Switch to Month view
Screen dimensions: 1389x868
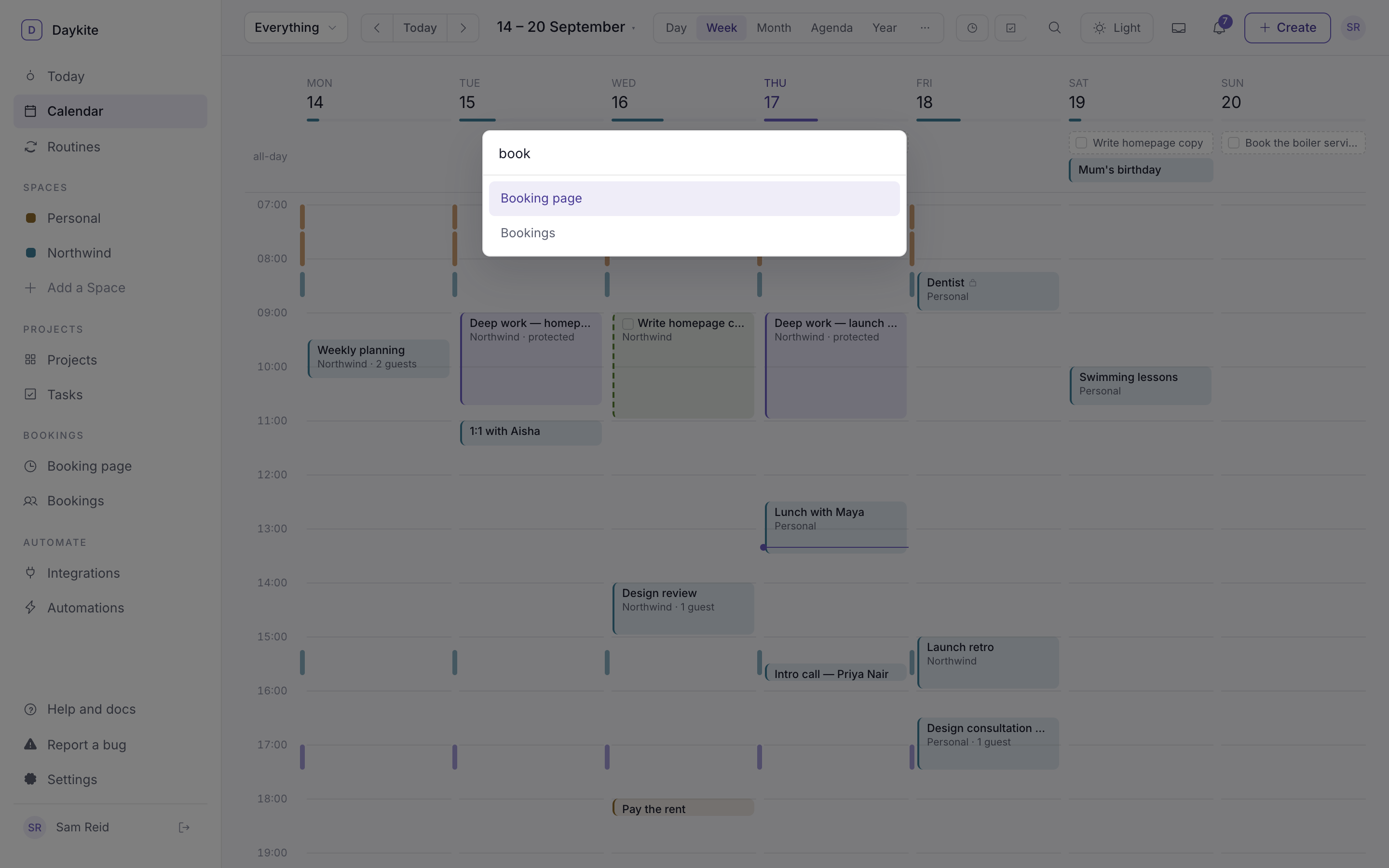point(774,27)
